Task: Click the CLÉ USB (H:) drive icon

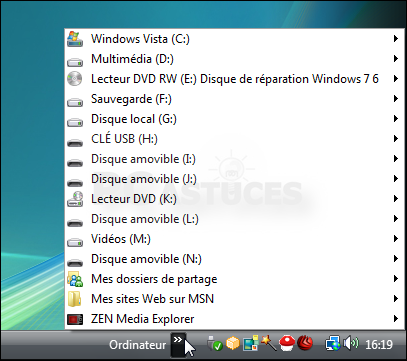Action: (75, 143)
